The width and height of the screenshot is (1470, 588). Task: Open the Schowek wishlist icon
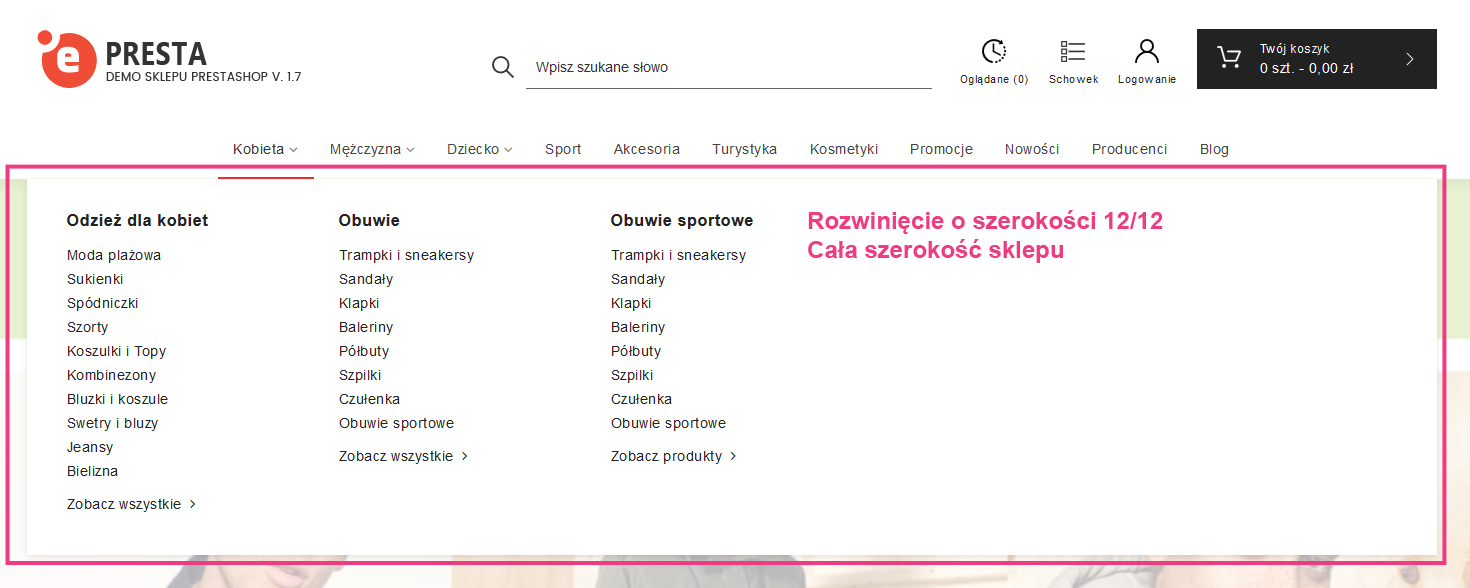(1073, 52)
